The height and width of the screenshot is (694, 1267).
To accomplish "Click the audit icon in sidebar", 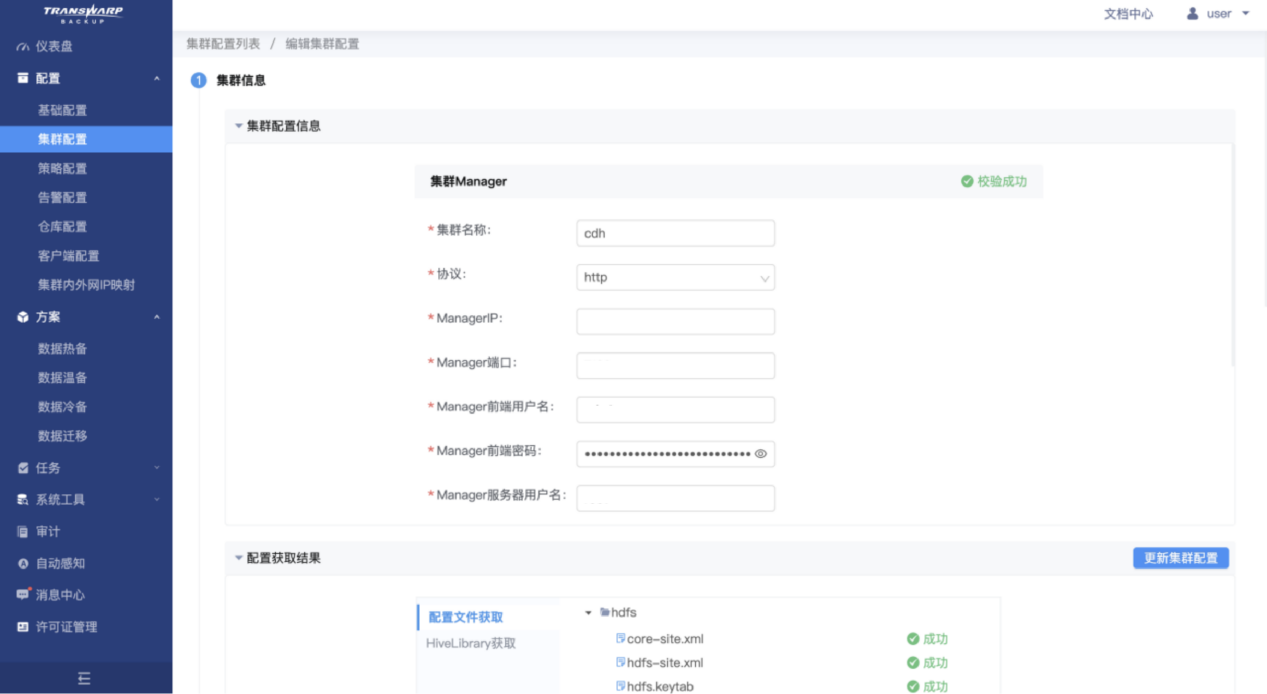I will click(x=23, y=532).
